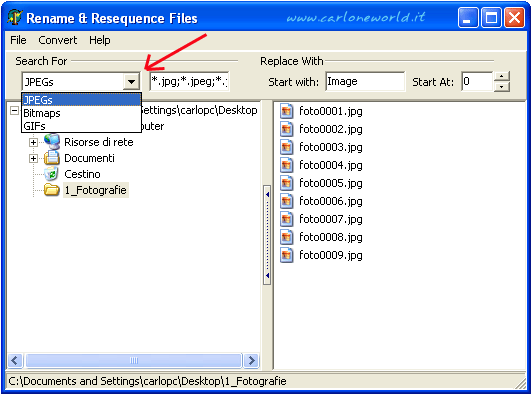The width and height of the screenshot is (531, 396).
Task: Select the file name foto0006.jpg
Action: point(331,201)
